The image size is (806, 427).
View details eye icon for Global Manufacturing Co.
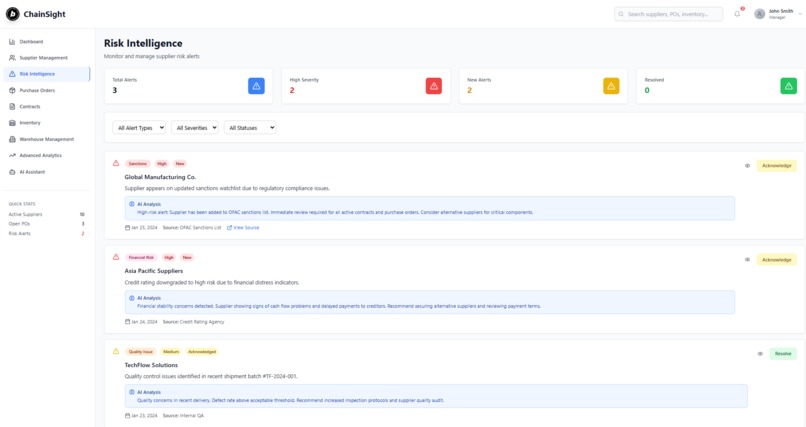click(x=747, y=166)
